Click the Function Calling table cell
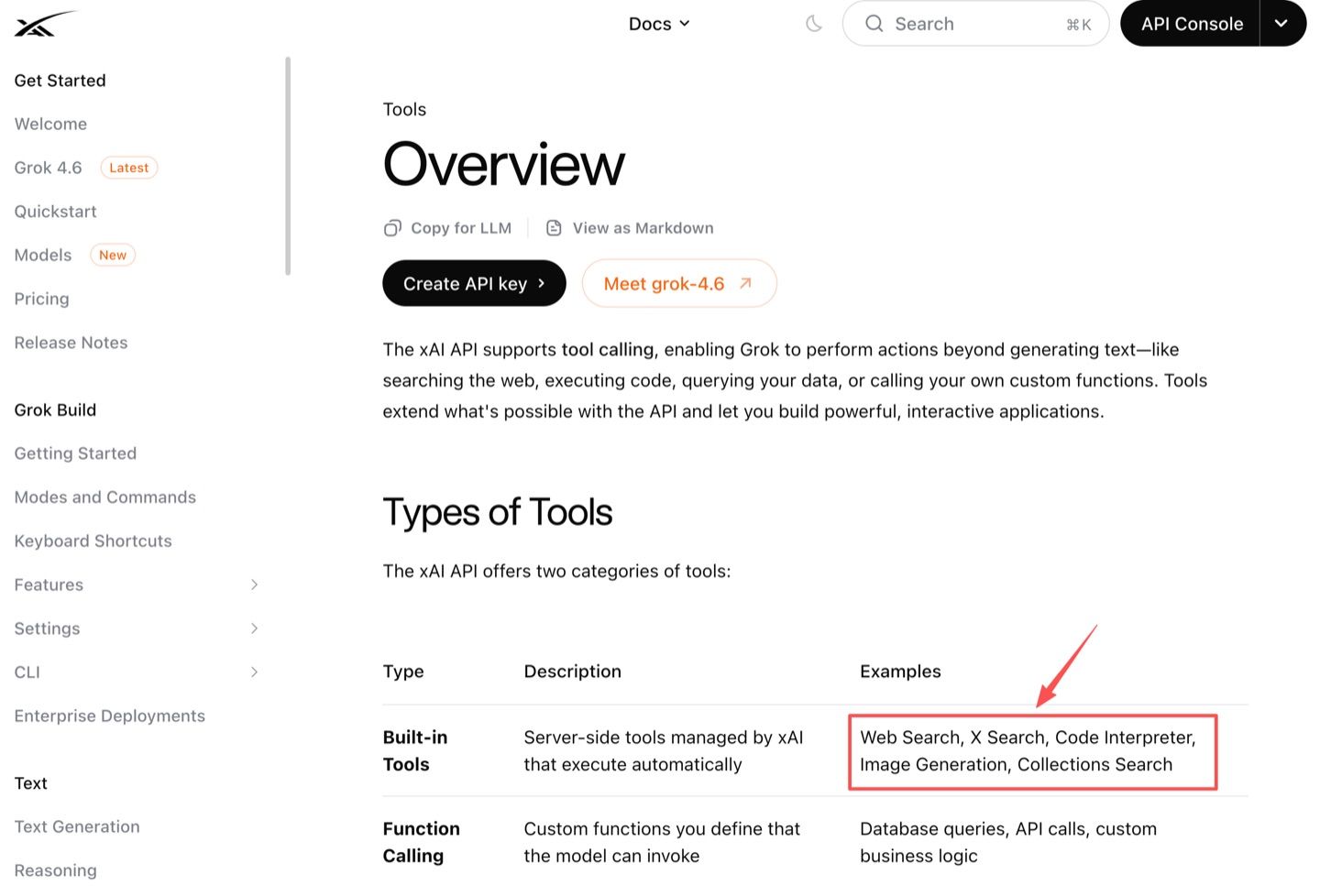The height and width of the screenshot is (896, 1320). [x=422, y=842]
